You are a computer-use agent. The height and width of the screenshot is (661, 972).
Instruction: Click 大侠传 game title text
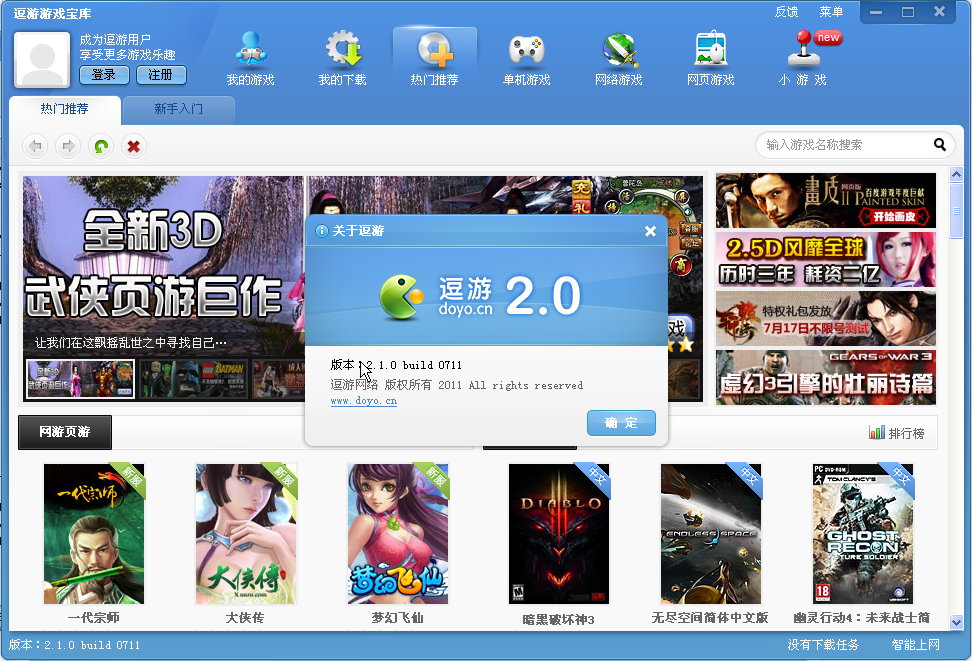pos(245,618)
